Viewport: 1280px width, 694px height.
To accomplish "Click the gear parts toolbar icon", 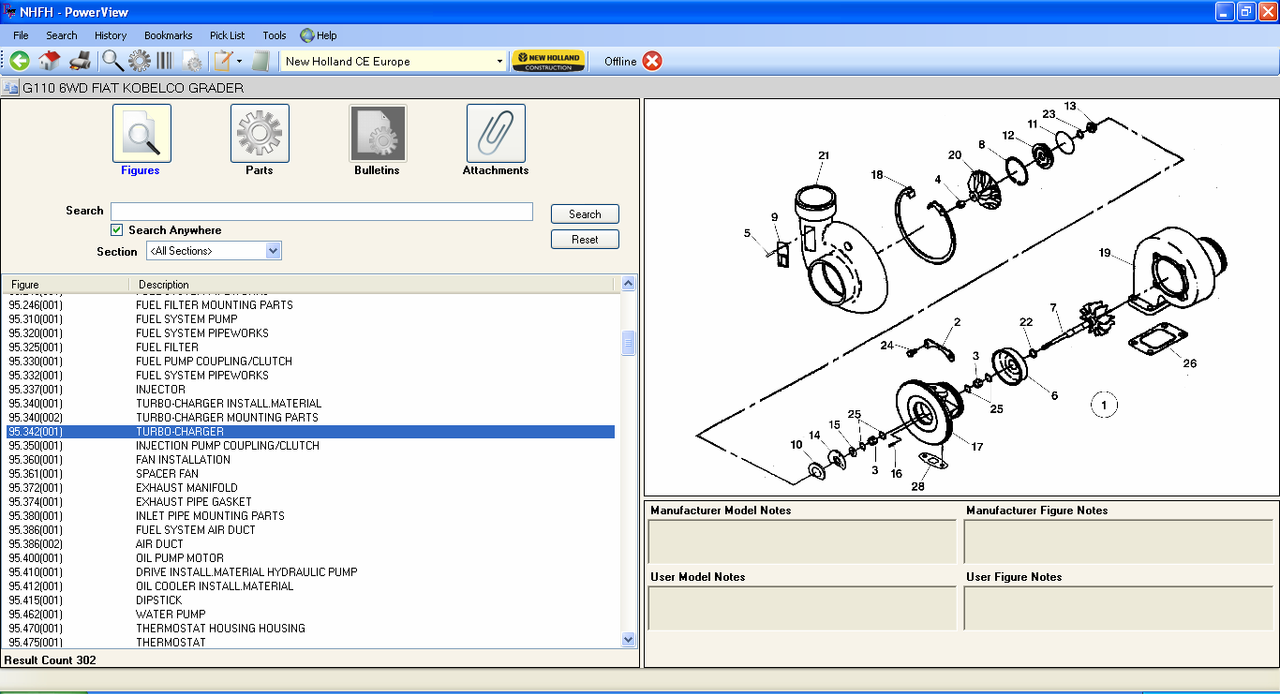I will pyautogui.click(x=139, y=61).
